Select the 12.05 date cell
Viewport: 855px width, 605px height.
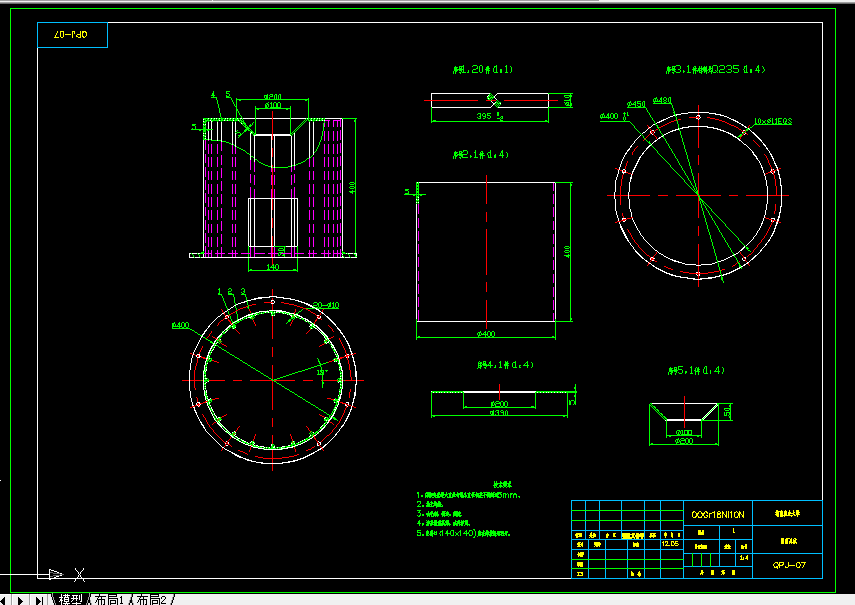(x=670, y=544)
